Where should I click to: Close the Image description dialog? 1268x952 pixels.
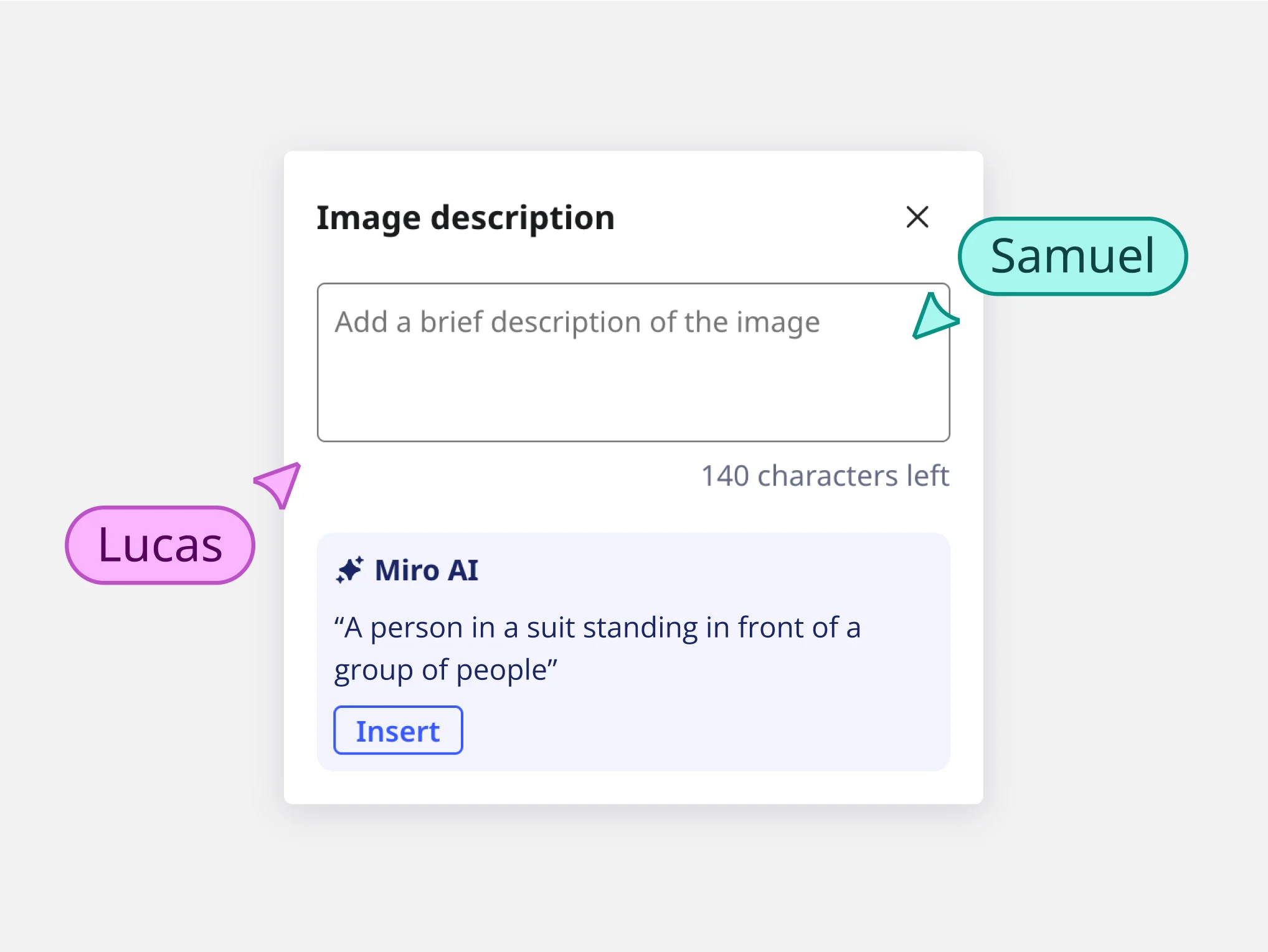point(917,217)
